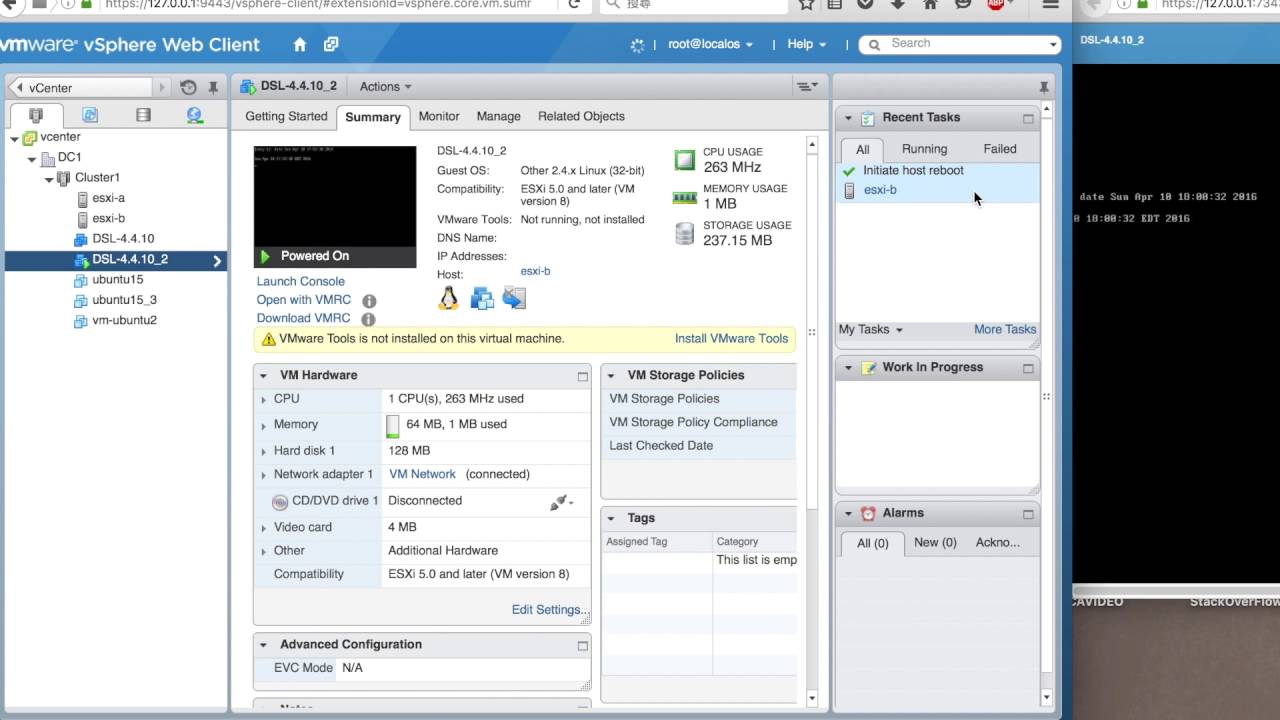Switch to the Monitor tab
Viewport: 1280px width, 720px height.
point(439,116)
